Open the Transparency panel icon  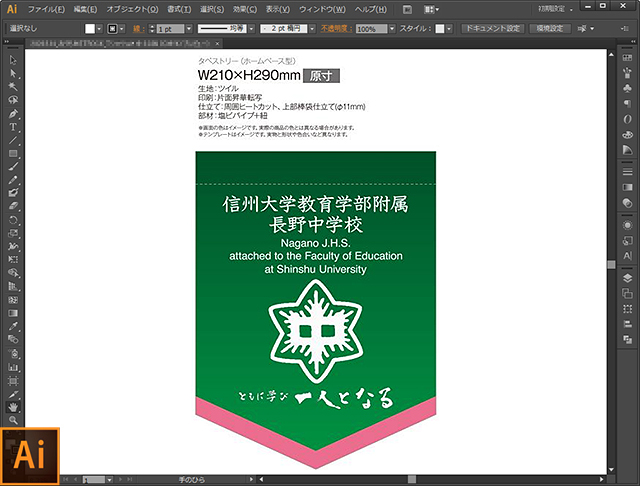point(627,203)
